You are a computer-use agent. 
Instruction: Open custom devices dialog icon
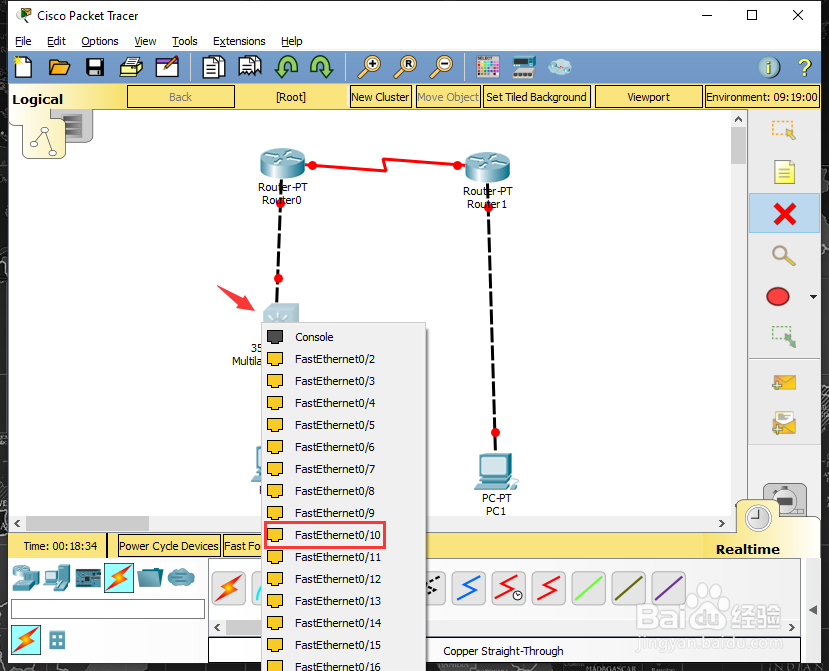pos(524,67)
